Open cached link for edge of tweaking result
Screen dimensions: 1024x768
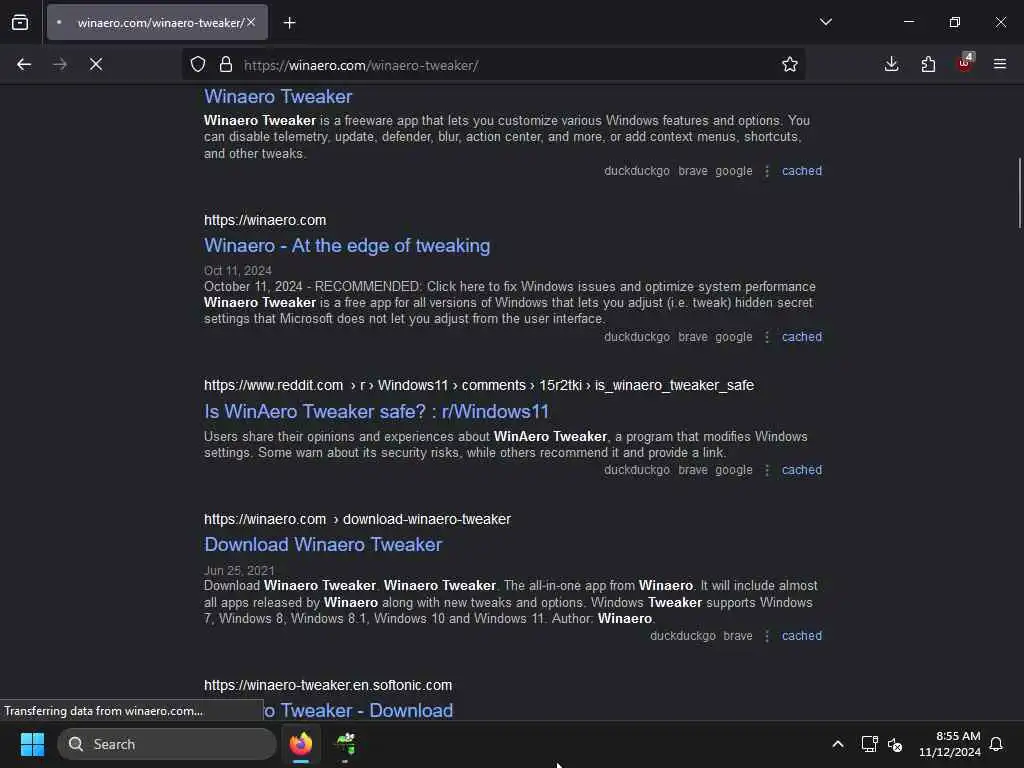pyautogui.click(x=802, y=337)
